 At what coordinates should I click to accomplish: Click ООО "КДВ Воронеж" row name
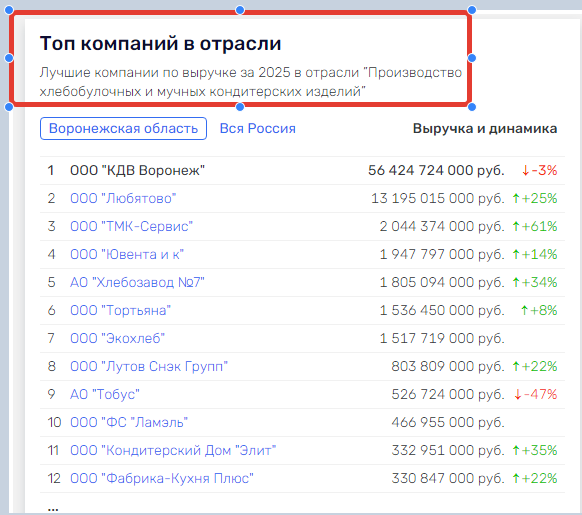(137, 170)
